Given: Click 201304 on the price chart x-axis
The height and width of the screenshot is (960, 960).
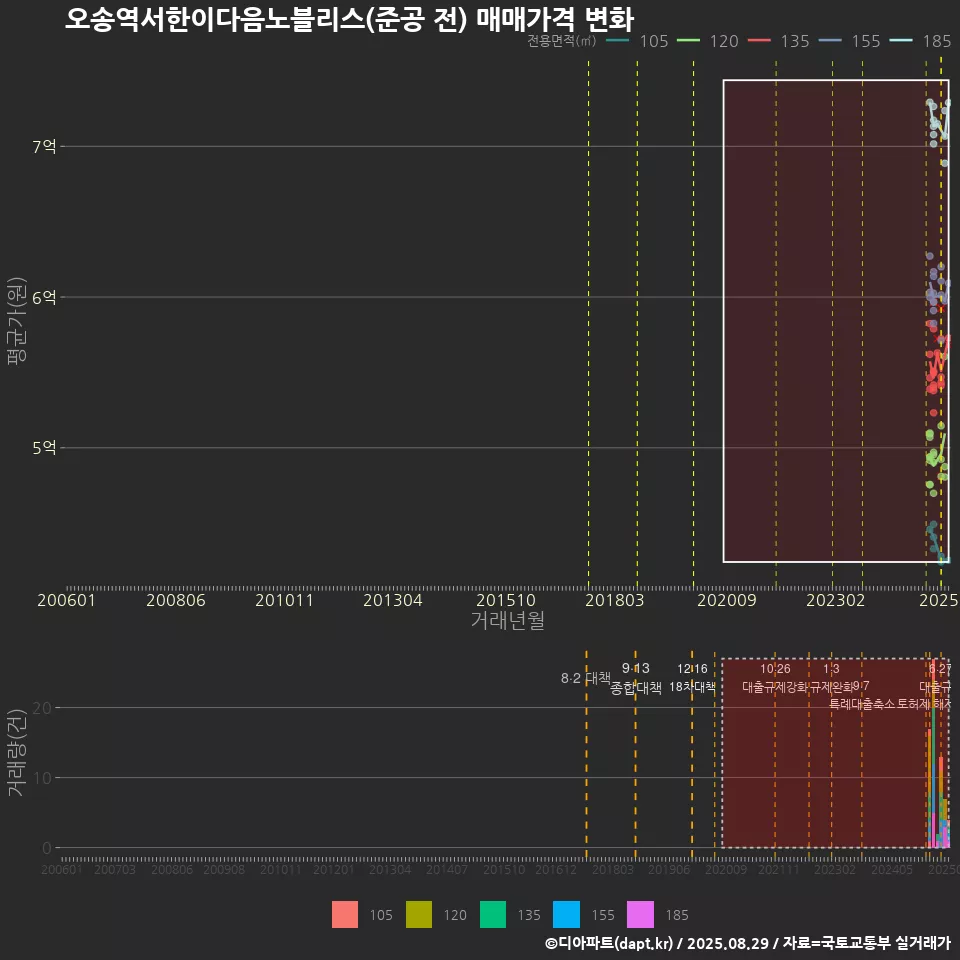Looking at the screenshot, I should (x=393, y=600).
